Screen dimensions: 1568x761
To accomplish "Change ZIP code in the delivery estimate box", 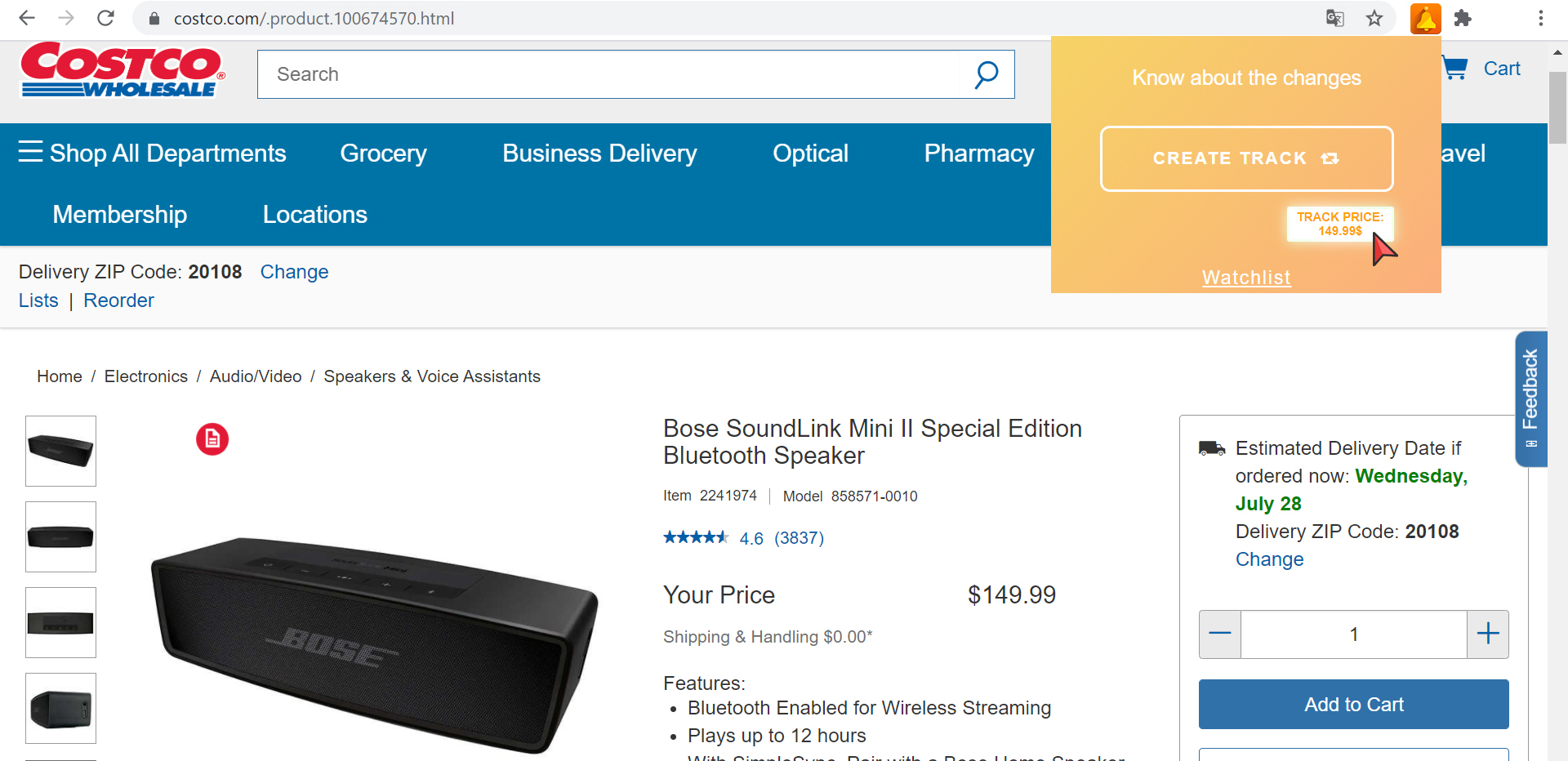I will point(1269,559).
